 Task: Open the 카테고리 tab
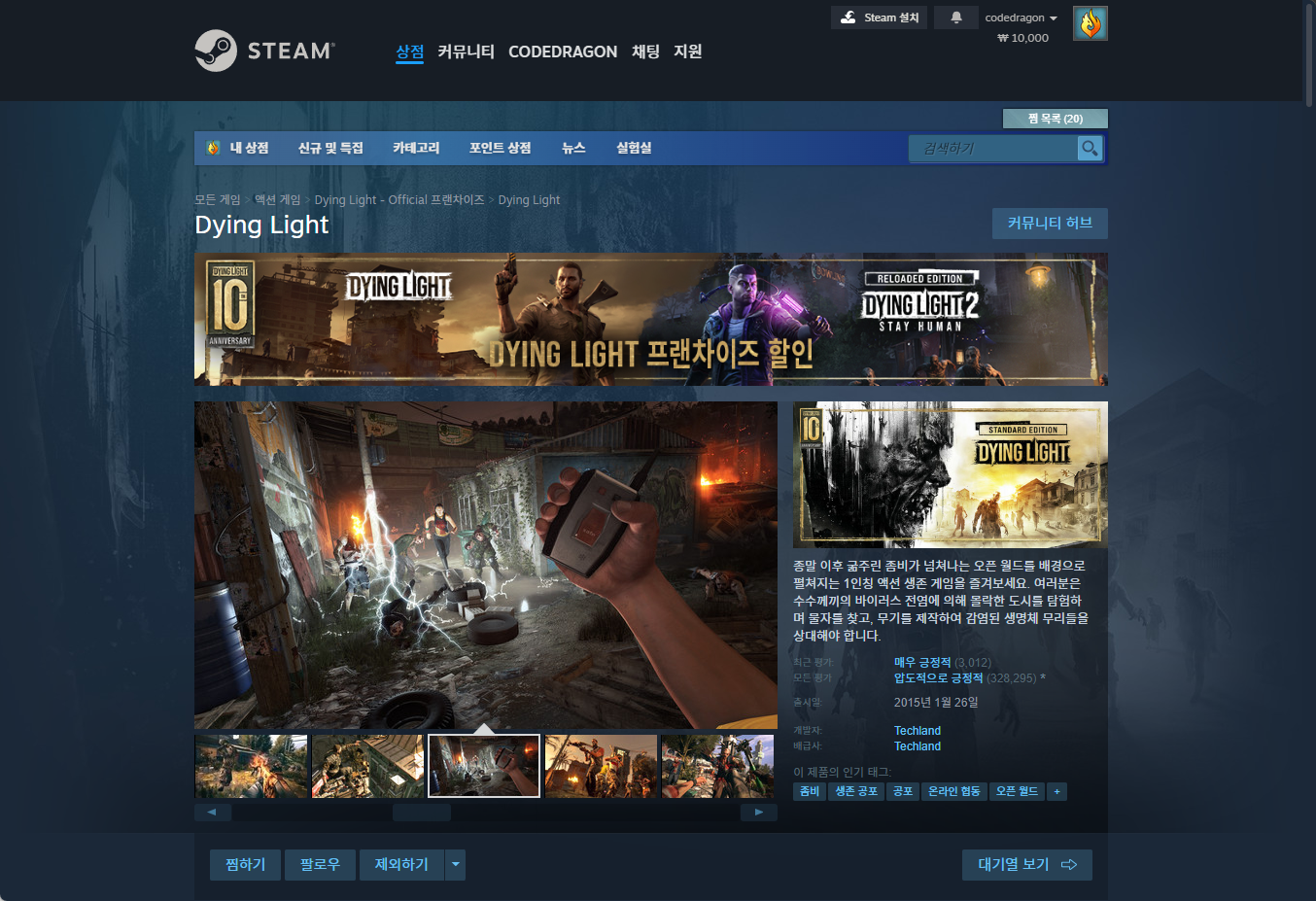416,148
